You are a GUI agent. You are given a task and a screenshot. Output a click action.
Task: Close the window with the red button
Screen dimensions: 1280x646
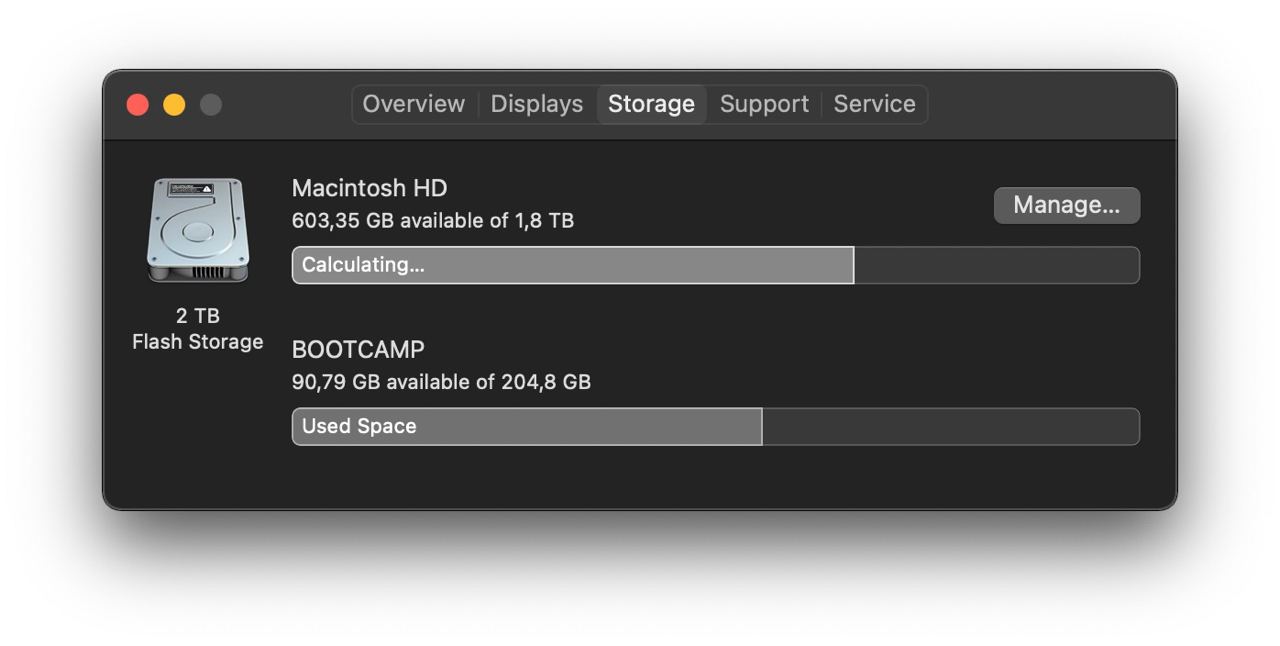click(138, 104)
